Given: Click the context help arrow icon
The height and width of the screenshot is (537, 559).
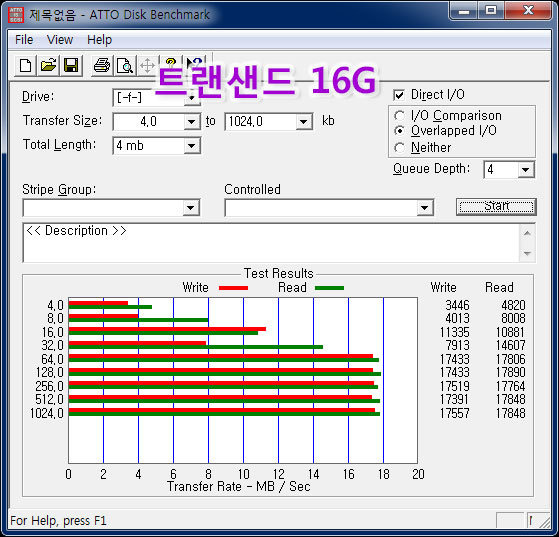Looking at the screenshot, I should (x=195, y=63).
